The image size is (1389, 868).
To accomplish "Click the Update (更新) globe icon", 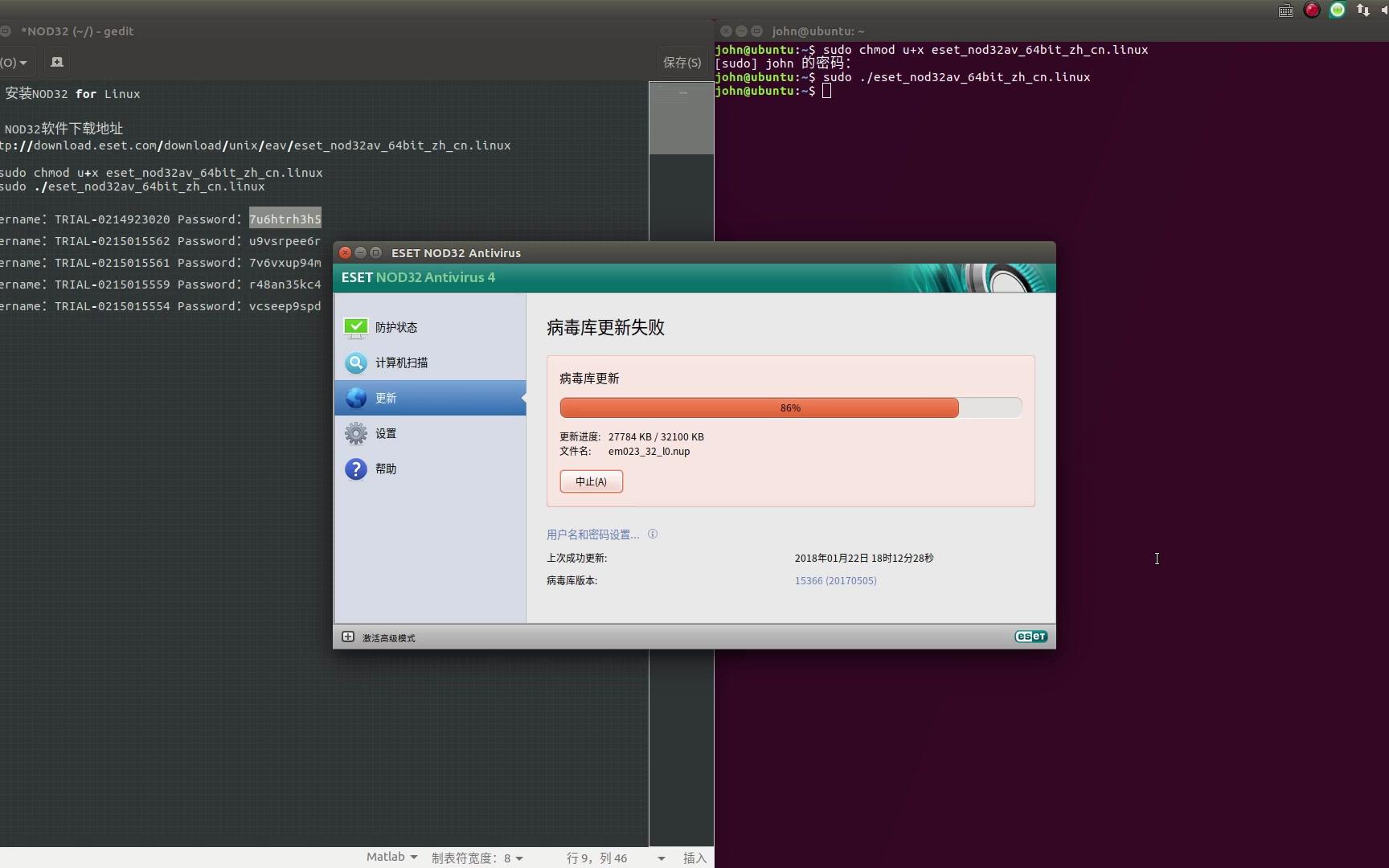I will (x=355, y=398).
